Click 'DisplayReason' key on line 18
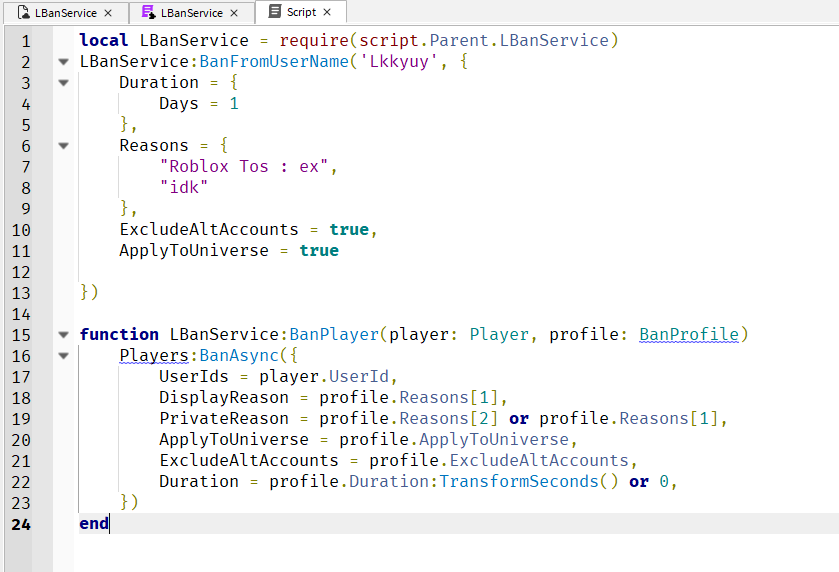 click(x=224, y=398)
